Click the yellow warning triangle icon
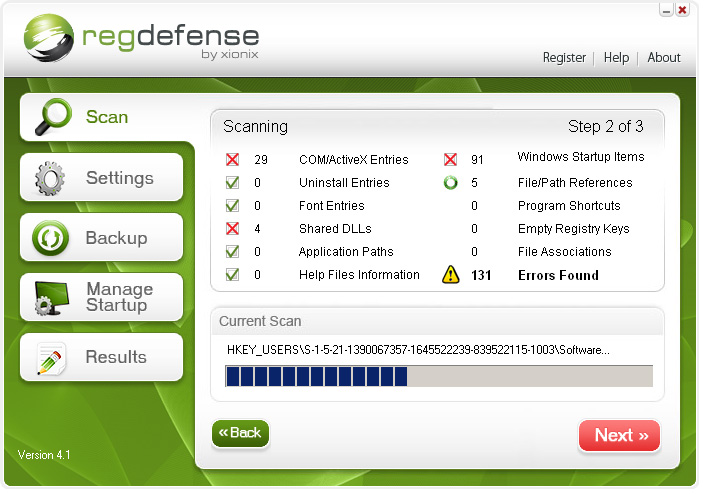This screenshot has height=494, width=704. (450, 274)
